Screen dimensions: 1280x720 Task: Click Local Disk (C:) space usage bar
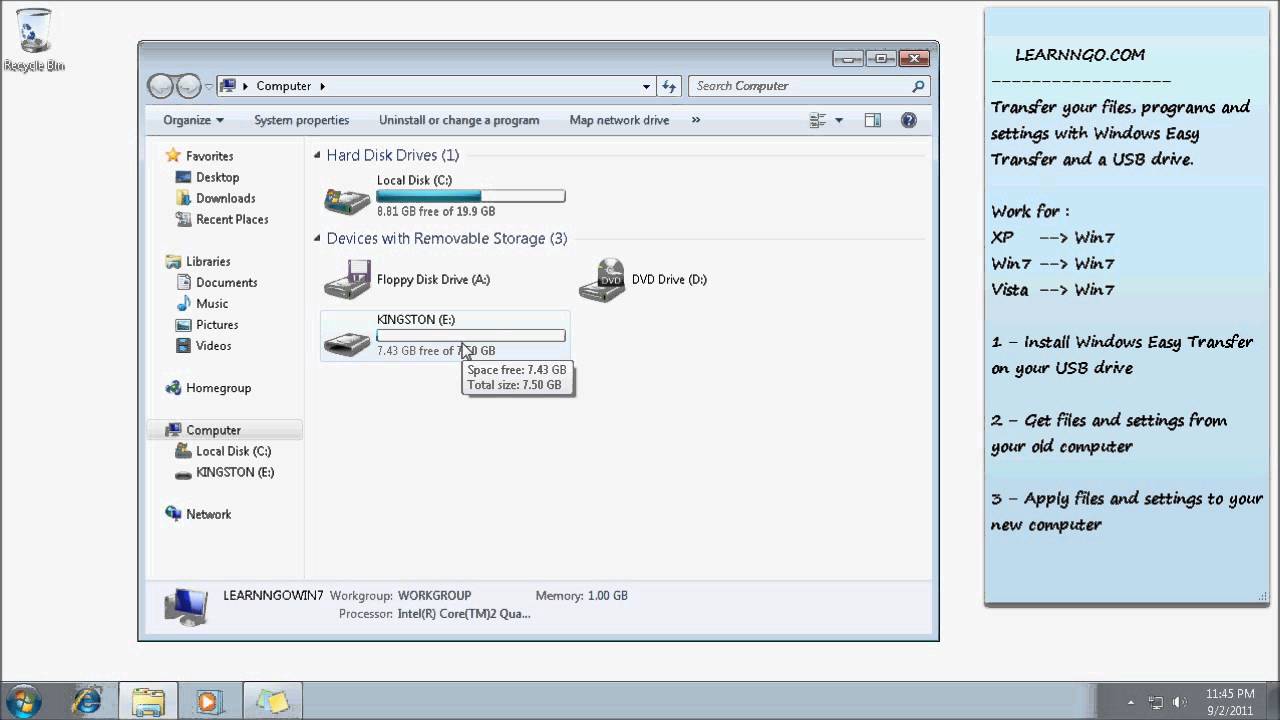[470, 196]
